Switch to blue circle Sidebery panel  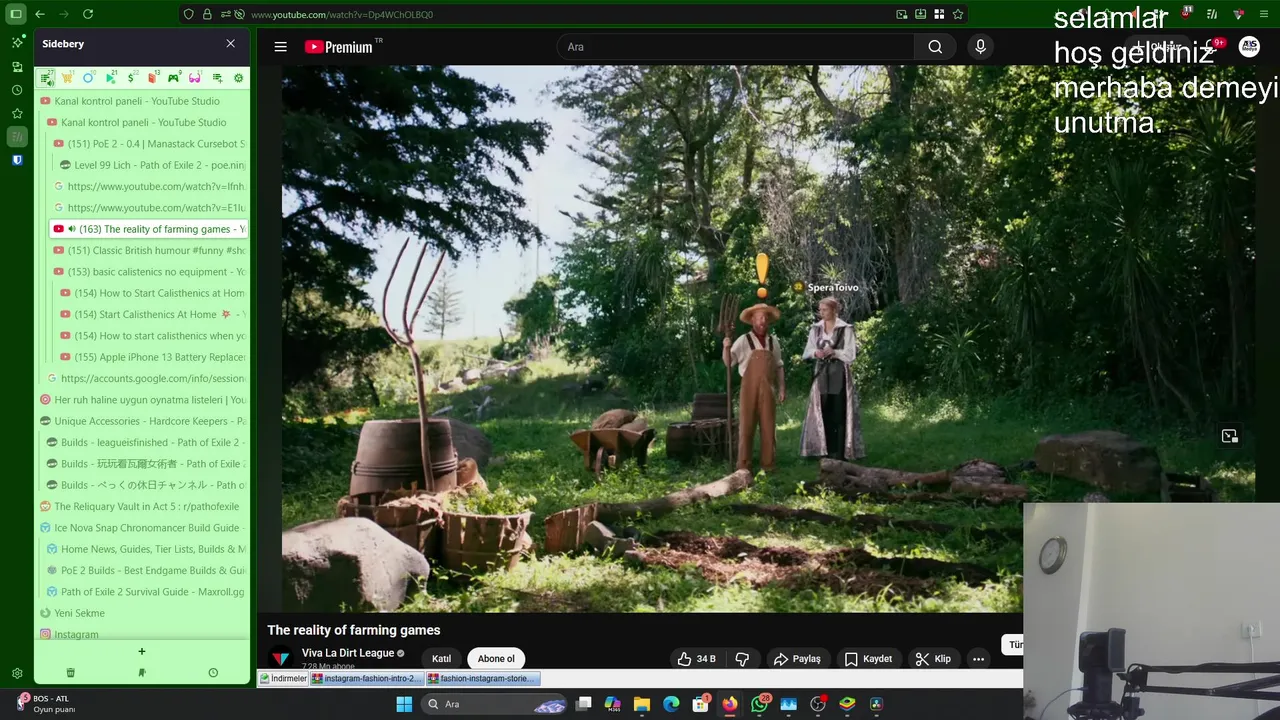[88, 78]
